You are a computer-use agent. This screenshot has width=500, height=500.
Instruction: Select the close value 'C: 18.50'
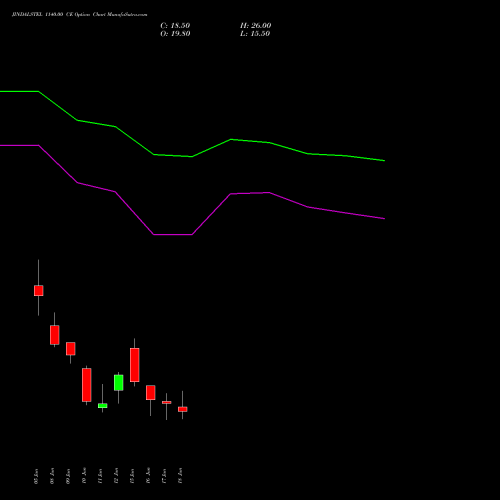click(175, 26)
